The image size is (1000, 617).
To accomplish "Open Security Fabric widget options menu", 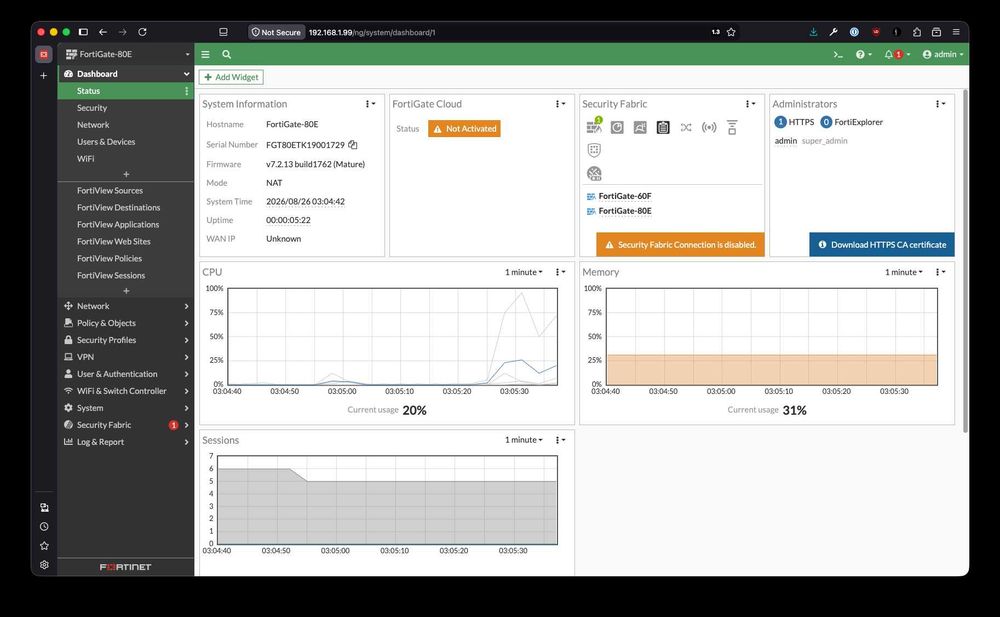I will click(x=750, y=104).
